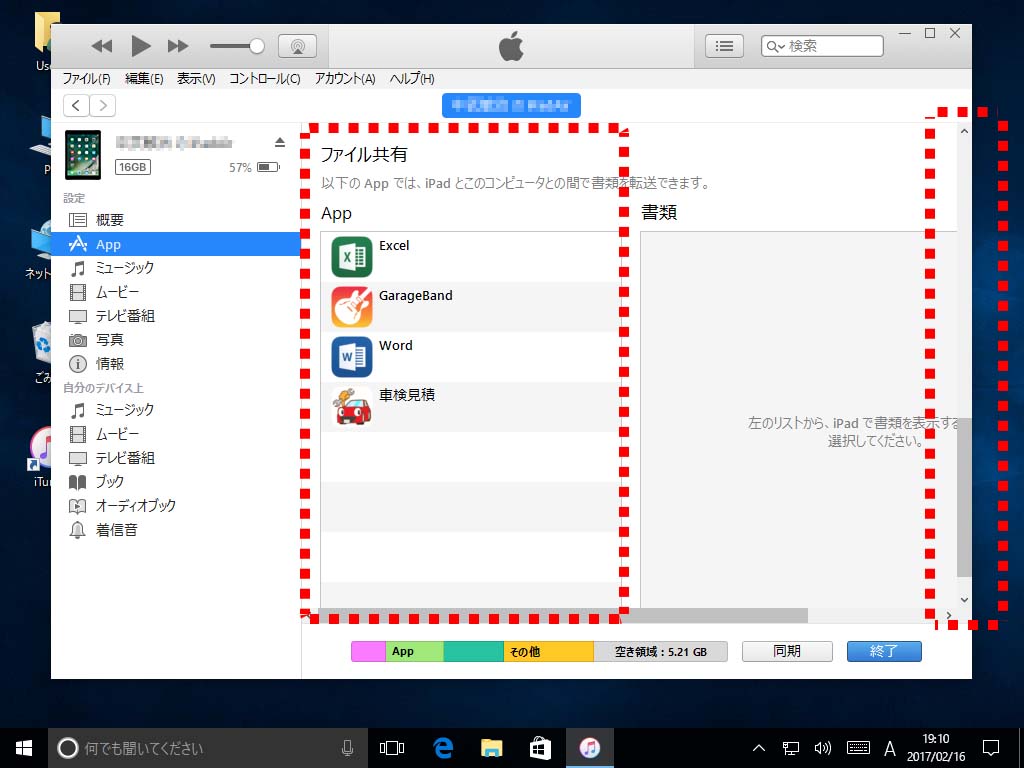
Task: Open the アカウント(A) menu
Action: 344,79
